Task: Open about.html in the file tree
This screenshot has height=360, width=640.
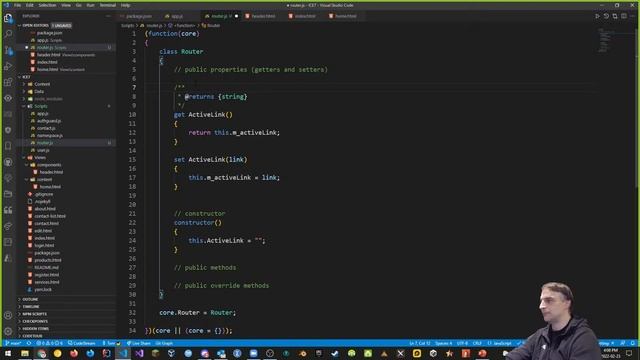Action: [45, 209]
